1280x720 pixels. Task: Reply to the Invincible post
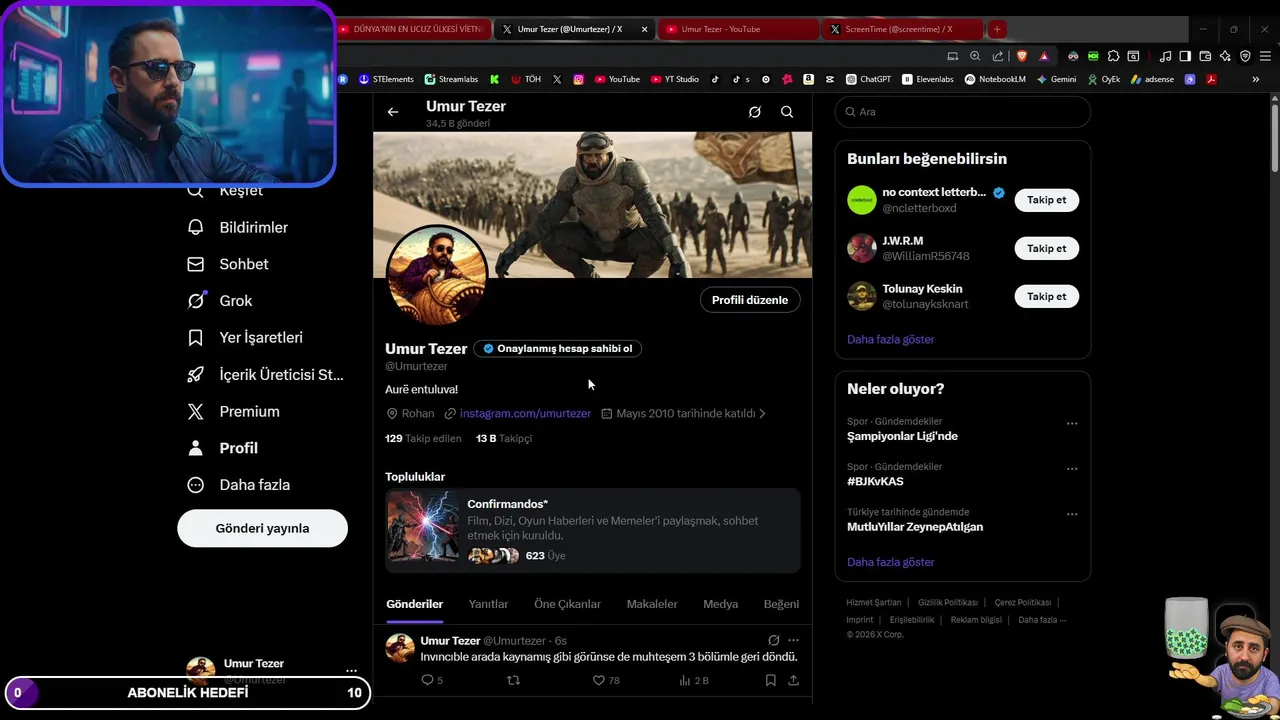pos(431,680)
